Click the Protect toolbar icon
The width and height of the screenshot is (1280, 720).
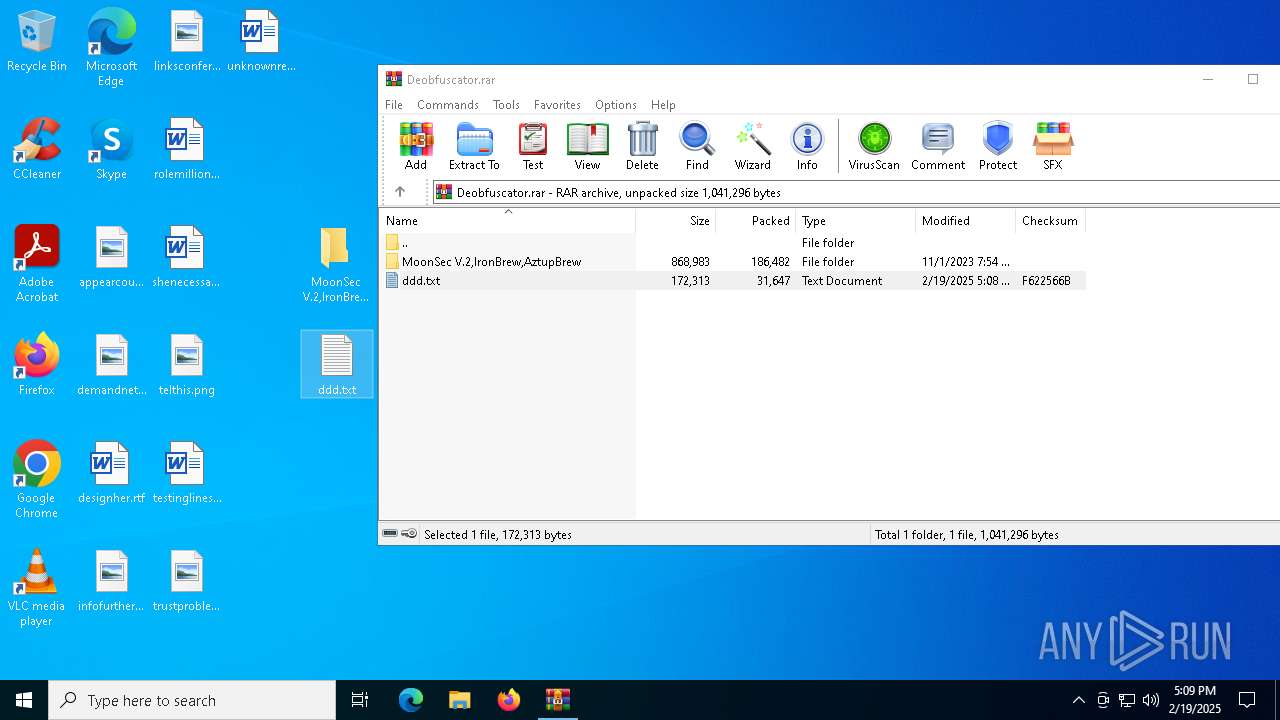tap(998, 146)
